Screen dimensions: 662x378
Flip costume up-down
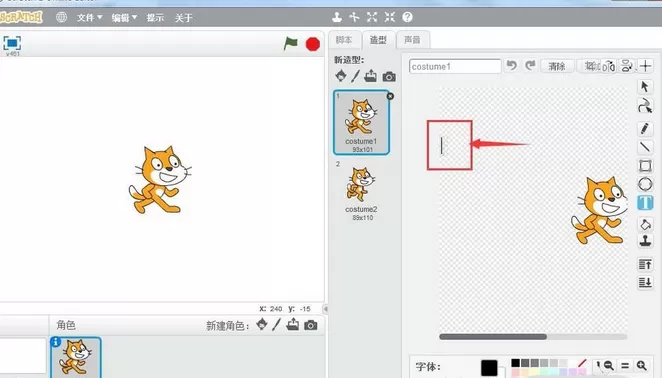(627, 66)
